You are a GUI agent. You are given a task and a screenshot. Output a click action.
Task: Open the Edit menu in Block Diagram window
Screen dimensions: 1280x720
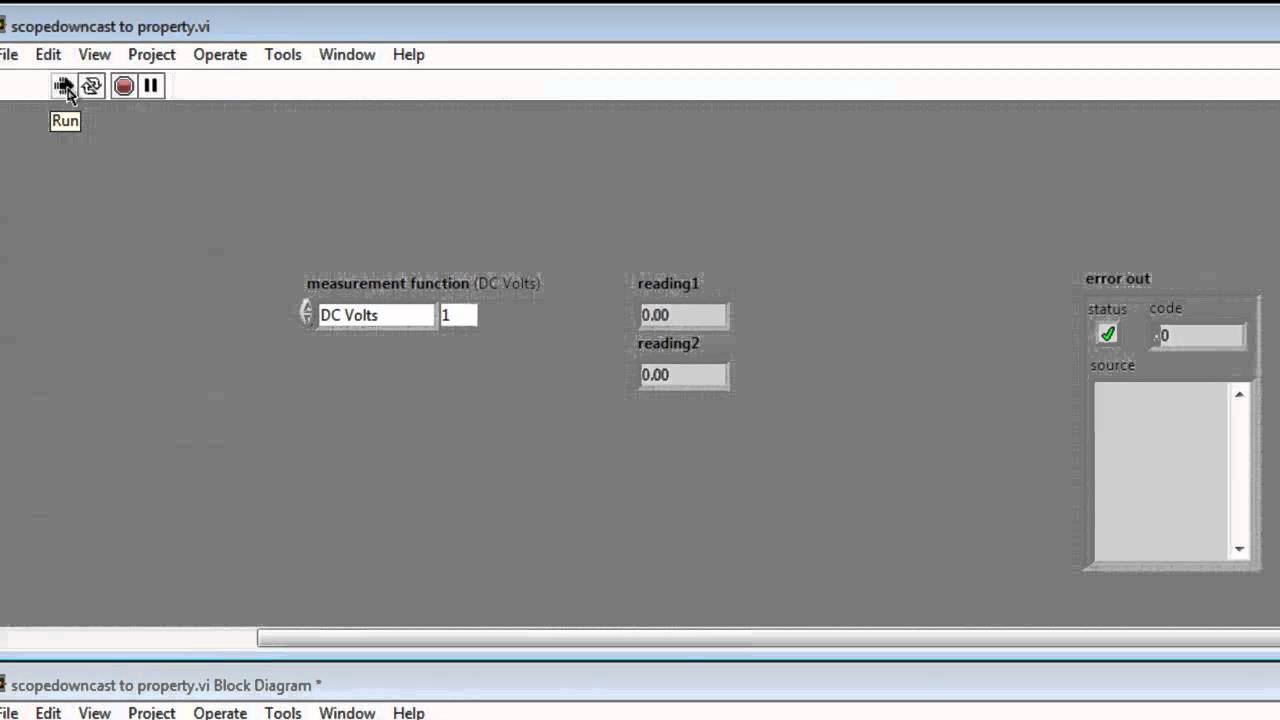click(48, 712)
